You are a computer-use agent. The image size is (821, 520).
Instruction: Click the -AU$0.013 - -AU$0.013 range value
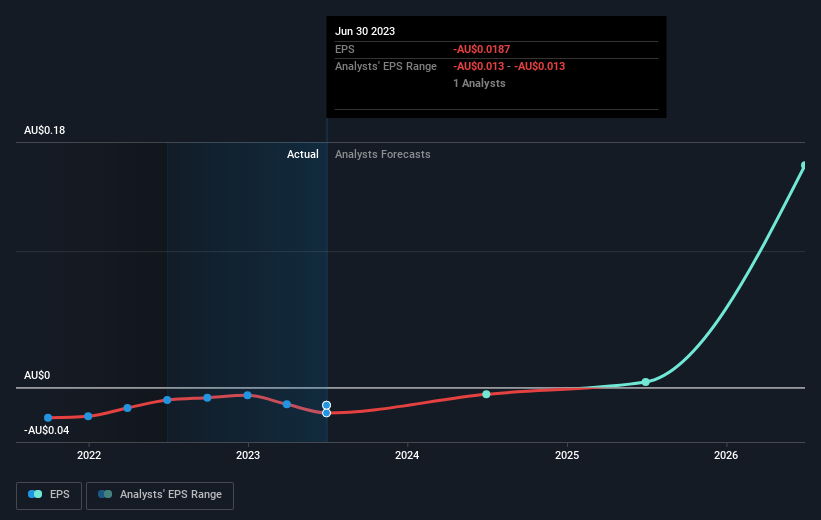point(509,67)
